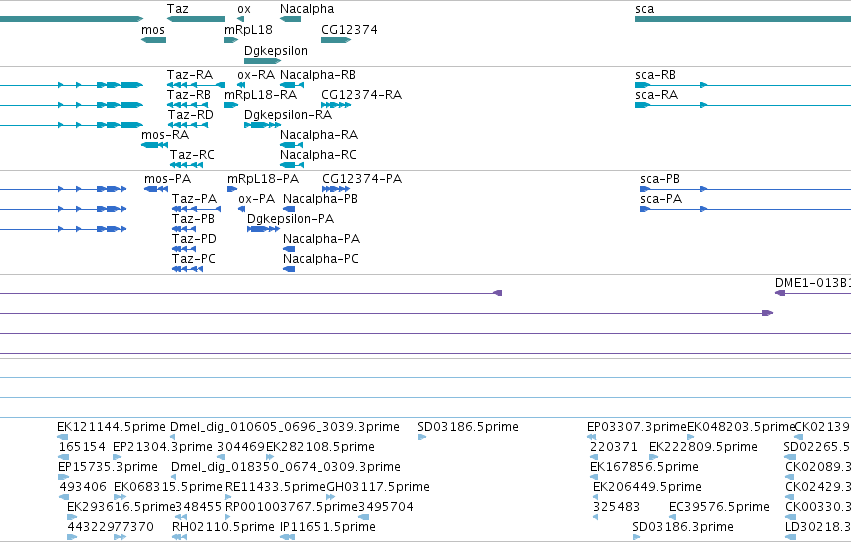This screenshot has width=851, height=542.
Task: Select the mos-PA protein label
Action: coord(167,179)
